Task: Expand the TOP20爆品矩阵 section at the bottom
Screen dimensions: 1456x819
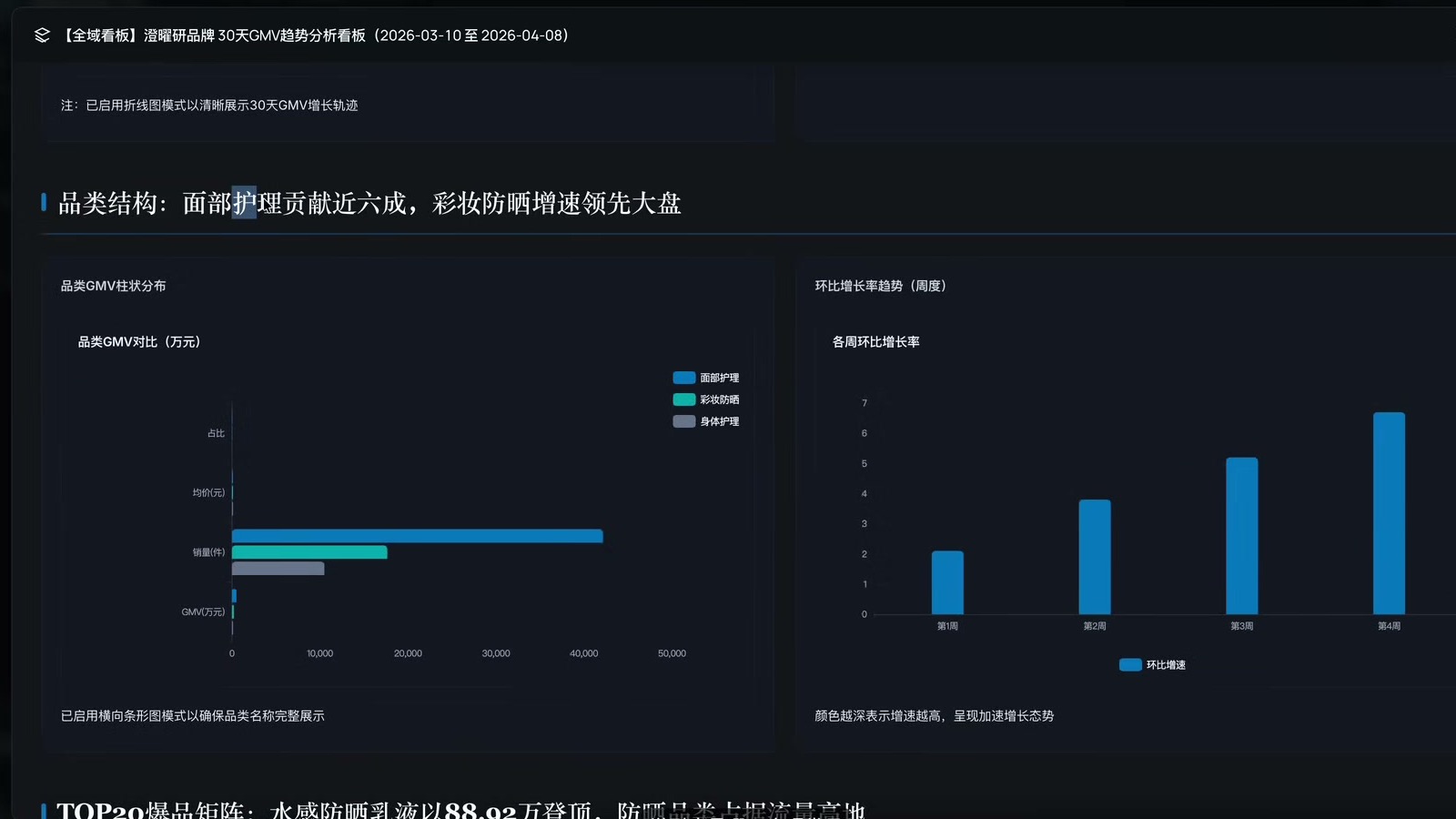Action: pos(455,808)
